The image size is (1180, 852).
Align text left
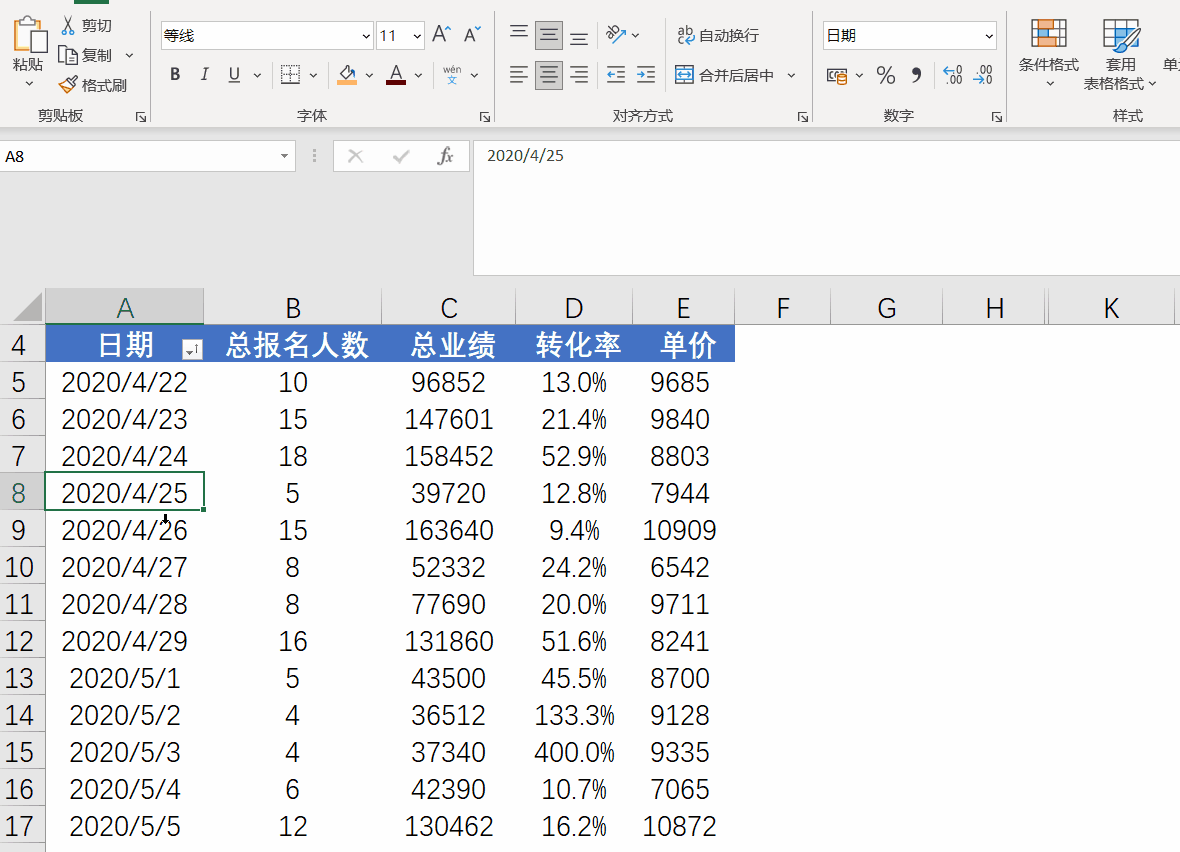point(519,75)
